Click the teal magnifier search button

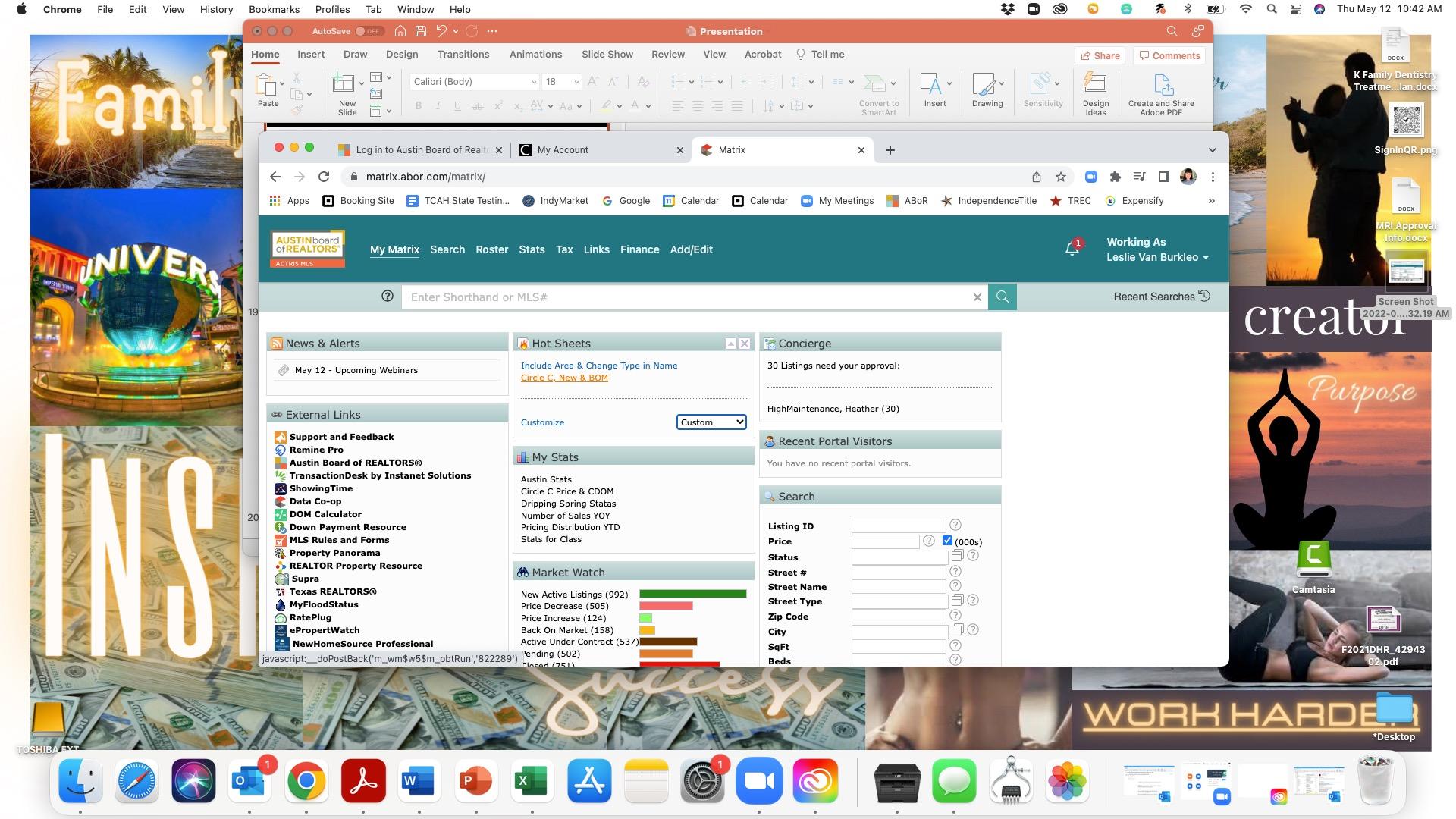pos(1002,297)
